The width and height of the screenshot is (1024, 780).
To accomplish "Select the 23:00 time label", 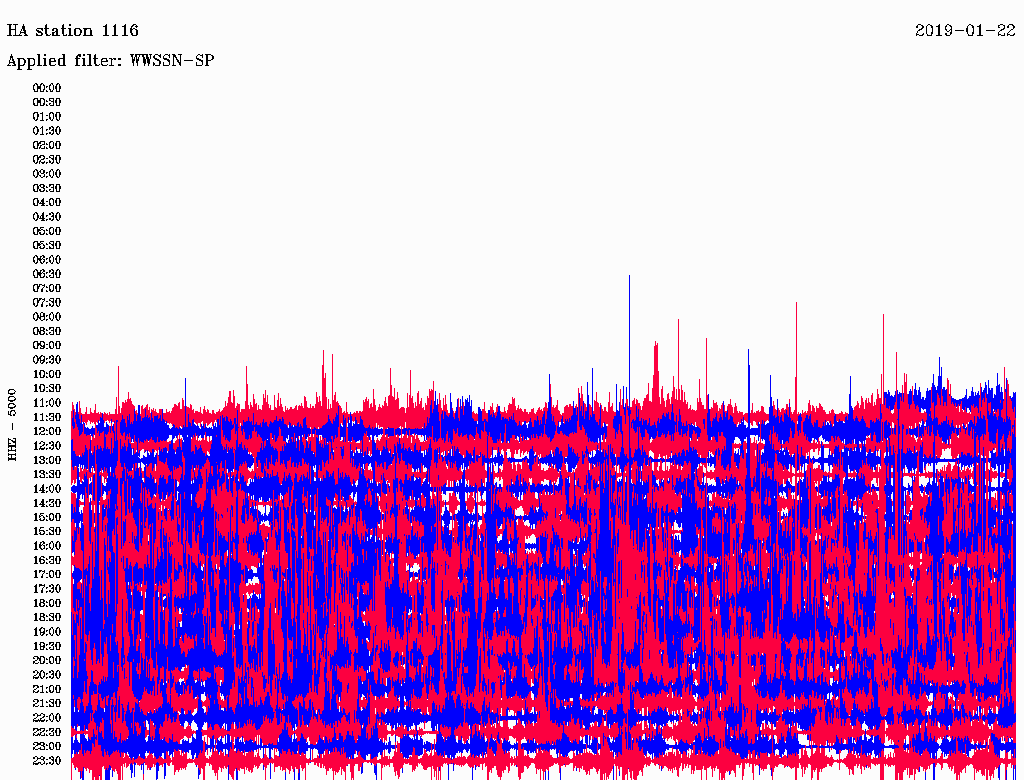I will (47, 747).
